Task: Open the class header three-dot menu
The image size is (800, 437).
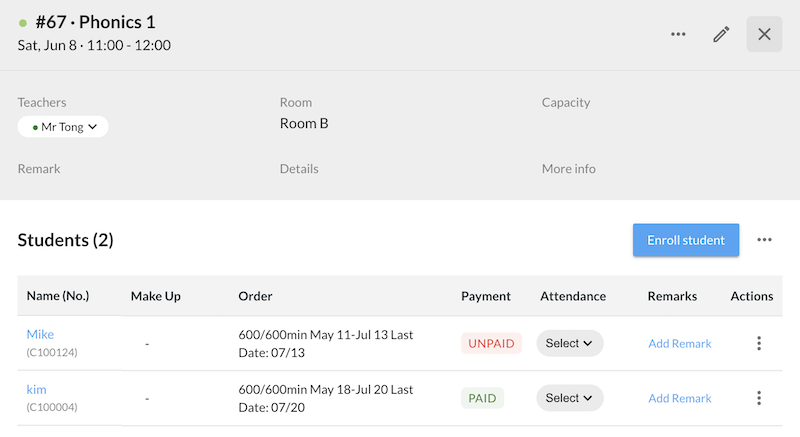Action: point(678,34)
